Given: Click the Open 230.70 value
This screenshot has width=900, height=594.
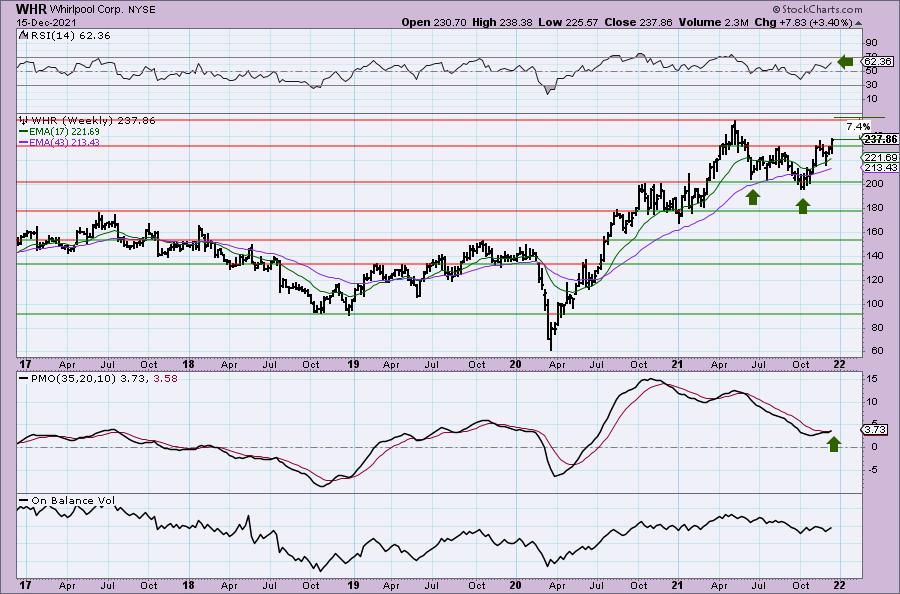Looking at the screenshot, I should click(435, 22).
